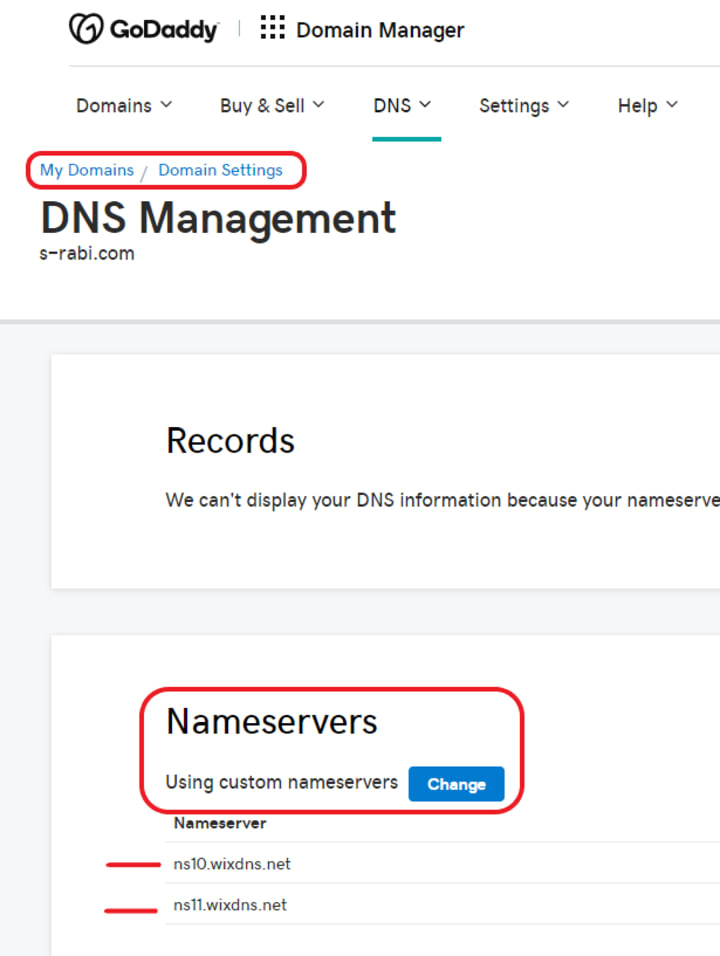Click the DNS Management heading
This screenshot has width=720, height=956.
[x=218, y=218]
